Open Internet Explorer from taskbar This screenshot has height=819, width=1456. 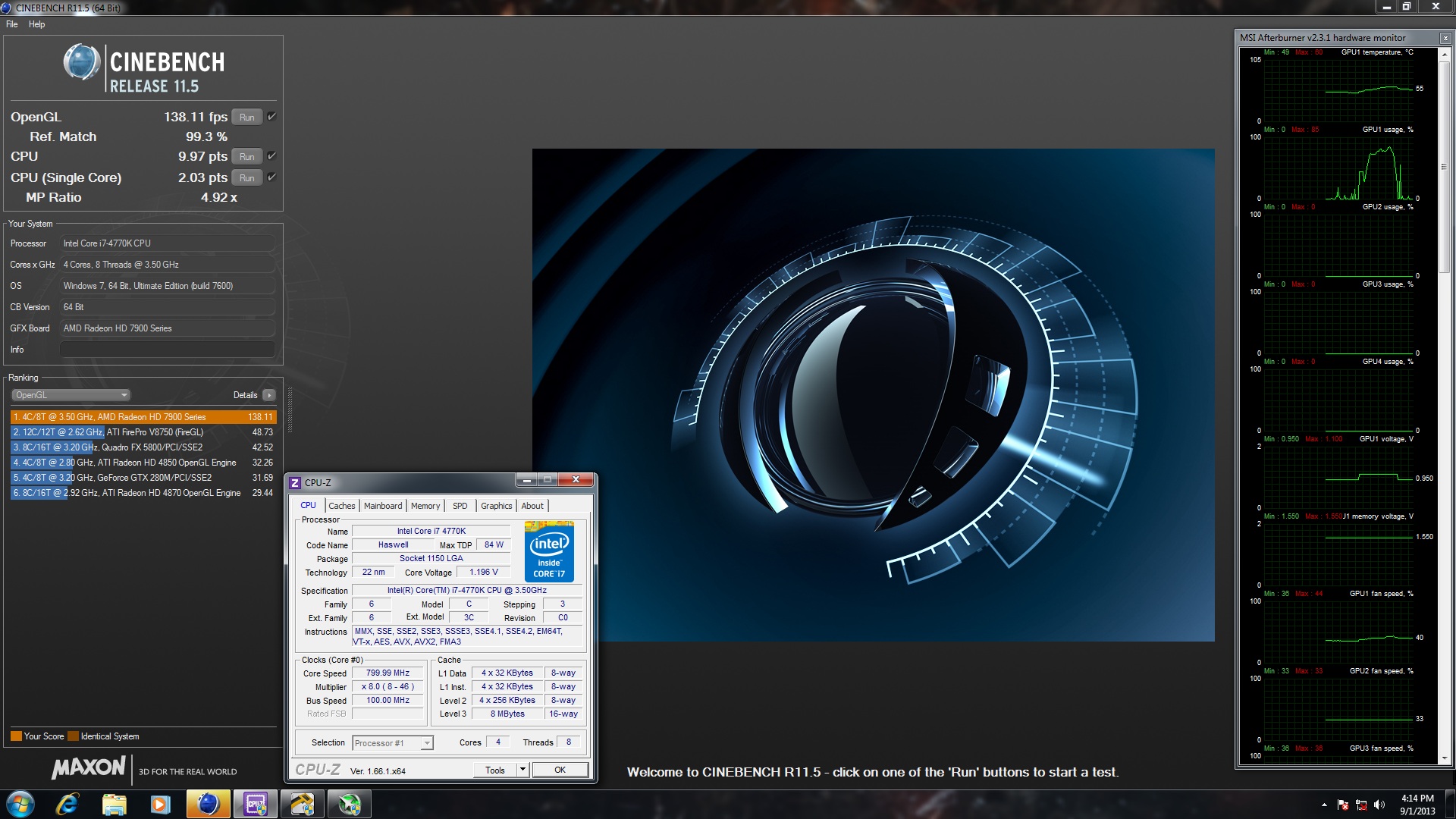67,804
